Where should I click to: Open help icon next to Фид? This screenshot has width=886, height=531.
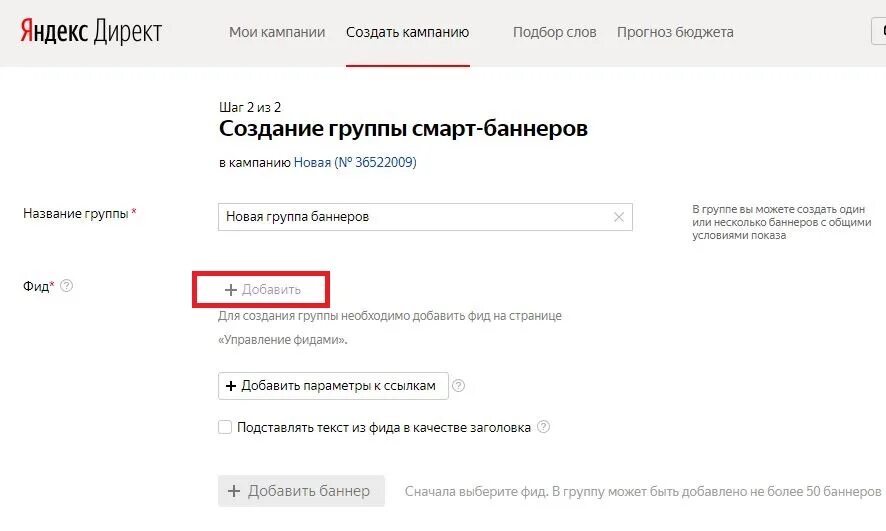click(66, 286)
